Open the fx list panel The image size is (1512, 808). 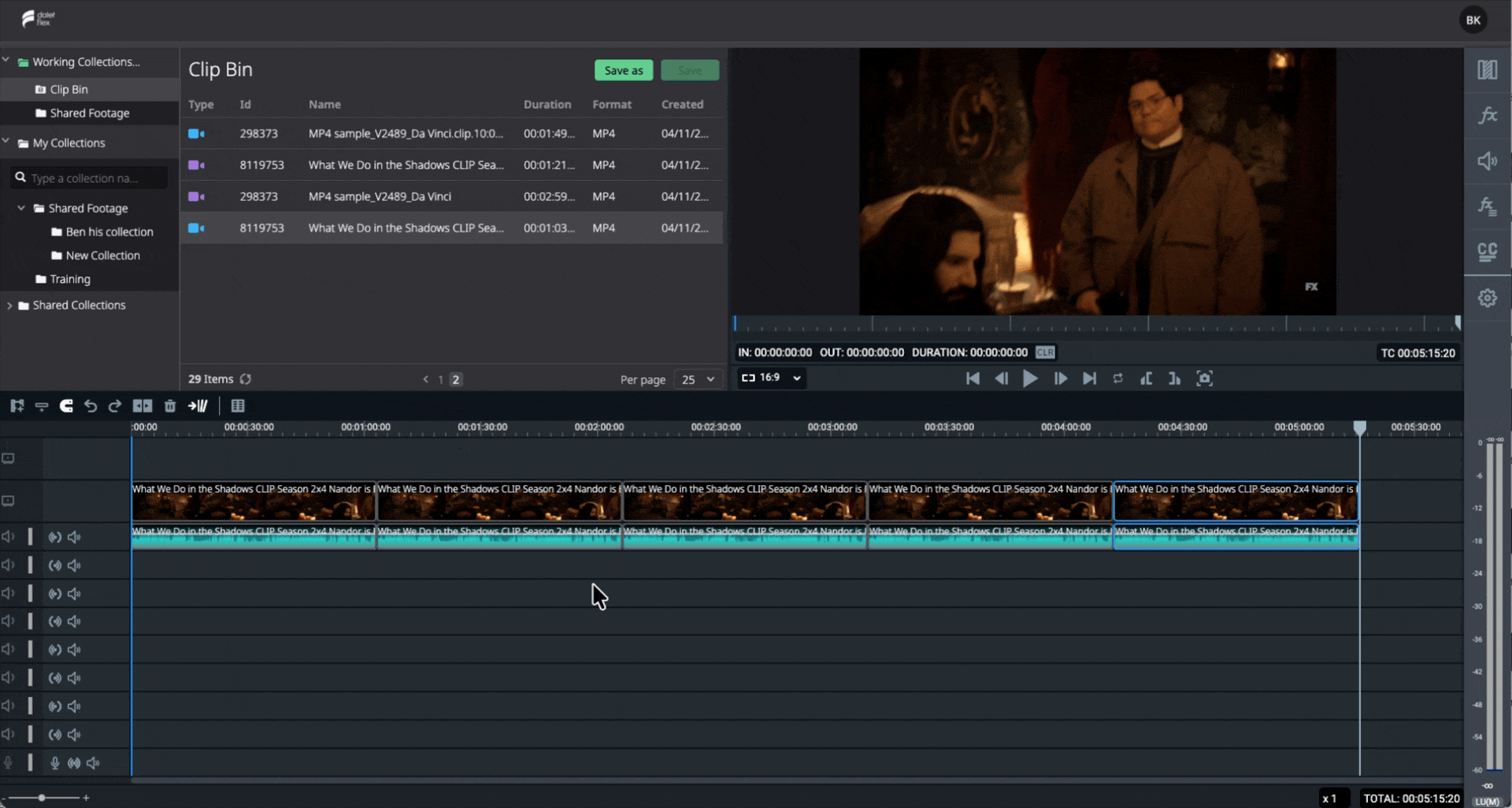1488,206
